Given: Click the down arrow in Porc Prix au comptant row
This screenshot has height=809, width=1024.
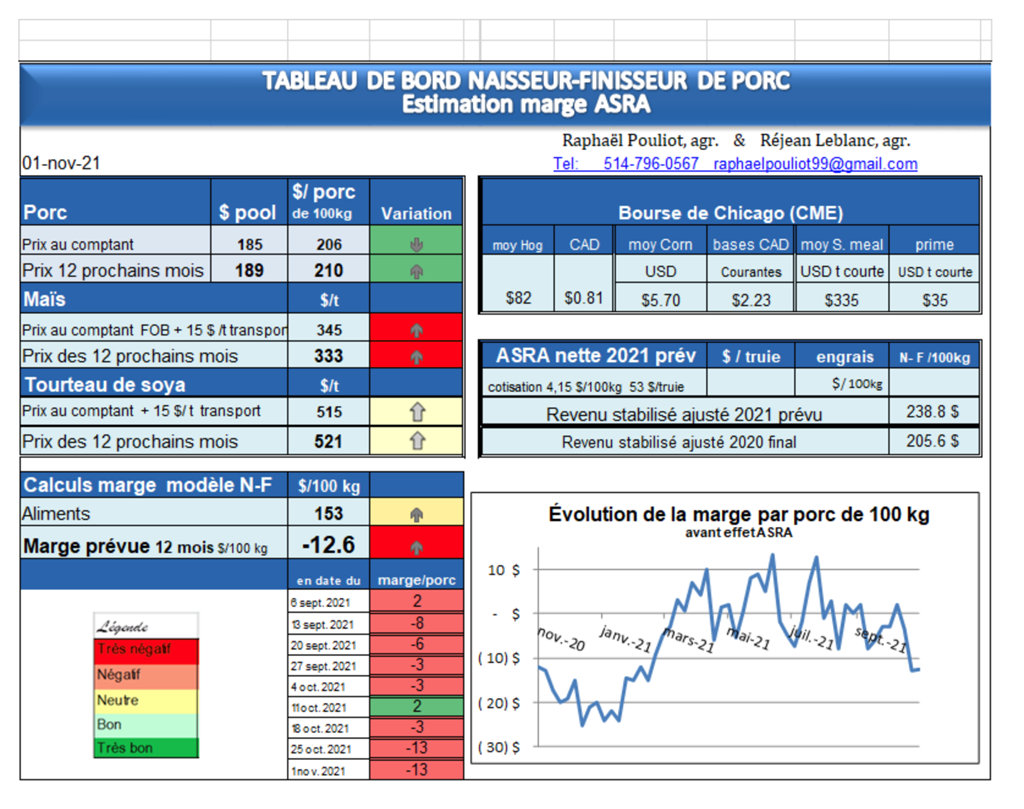Looking at the screenshot, I should (x=416, y=243).
